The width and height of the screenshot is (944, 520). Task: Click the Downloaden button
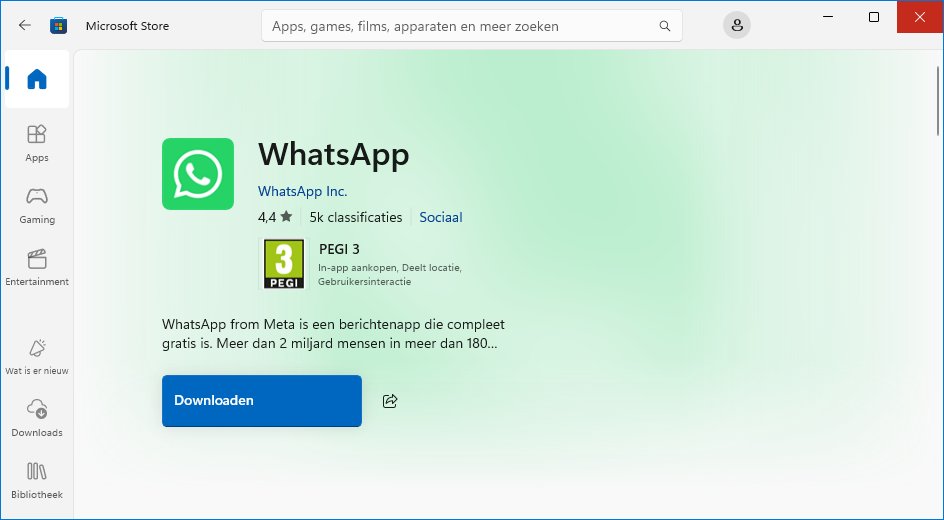tap(262, 401)
